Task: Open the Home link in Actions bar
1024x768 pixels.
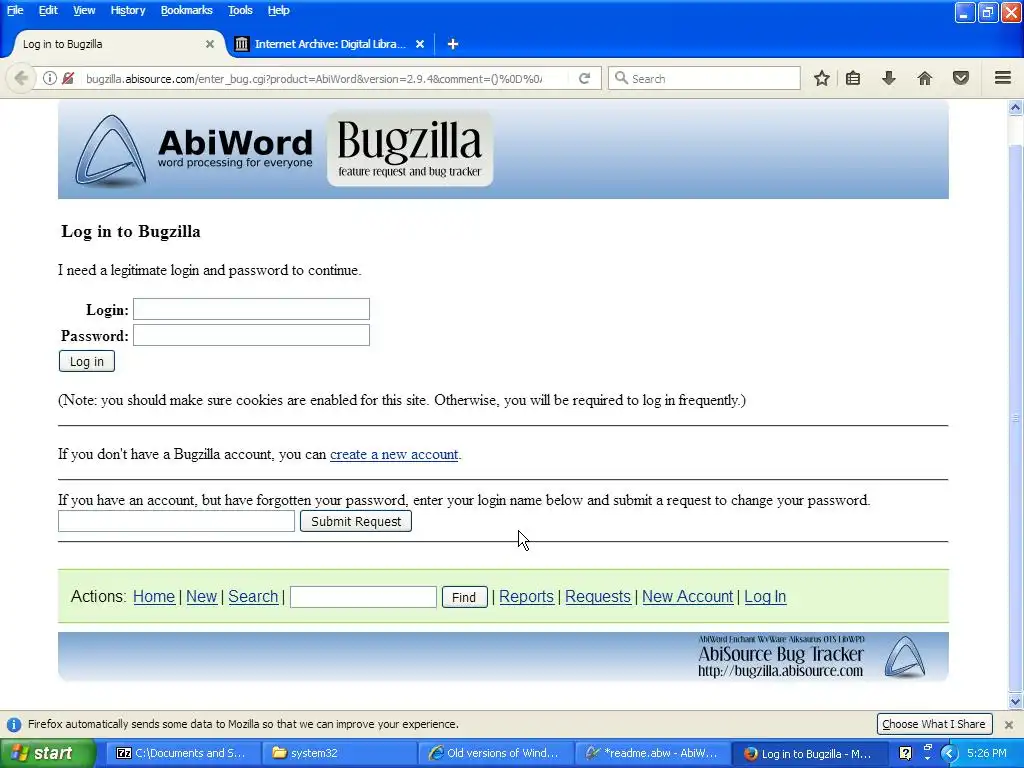Action: tap(154, 596)
